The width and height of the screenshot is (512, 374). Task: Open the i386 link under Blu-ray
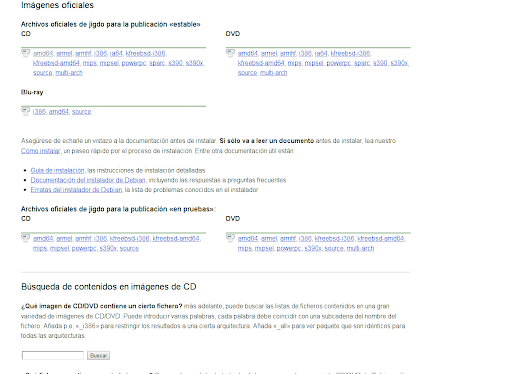(x=39, y=112)
